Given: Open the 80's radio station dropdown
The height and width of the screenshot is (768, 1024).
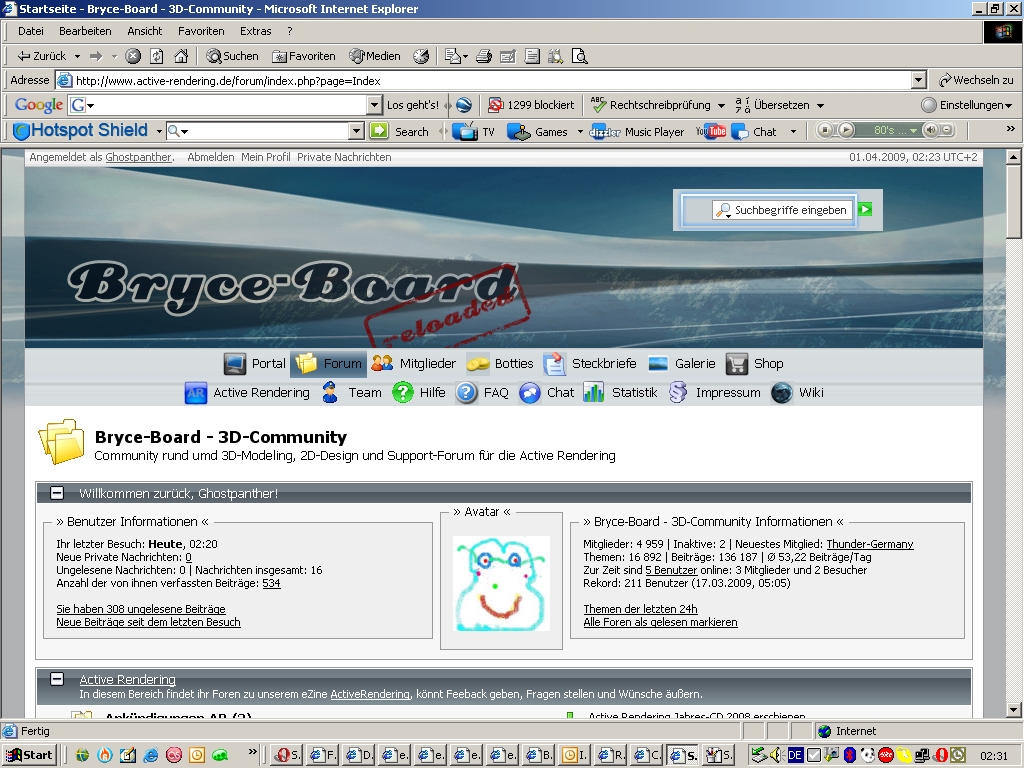Looking at the screenshot, I should 914,130.
